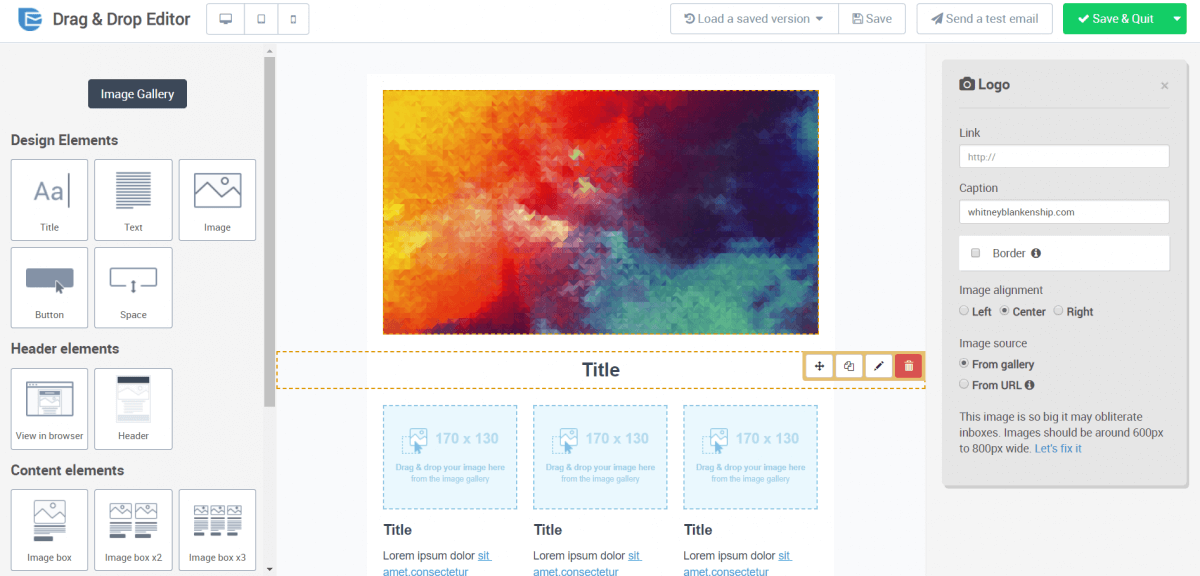
Task: Click the Header elements heading
Action: pyautogui.click(x=65, y=349)
